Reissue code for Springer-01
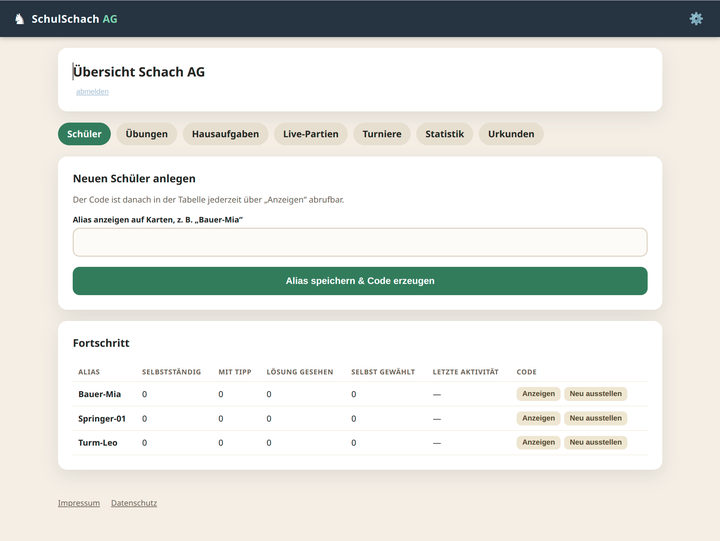720x541 pixels. pyautogui.click(x=596, y=418)
